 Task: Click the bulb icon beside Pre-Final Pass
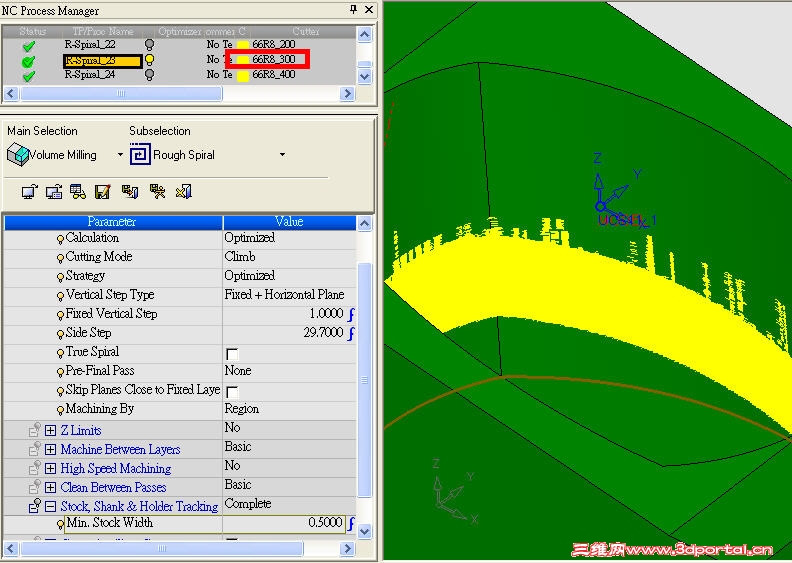(x=60, y=372)
